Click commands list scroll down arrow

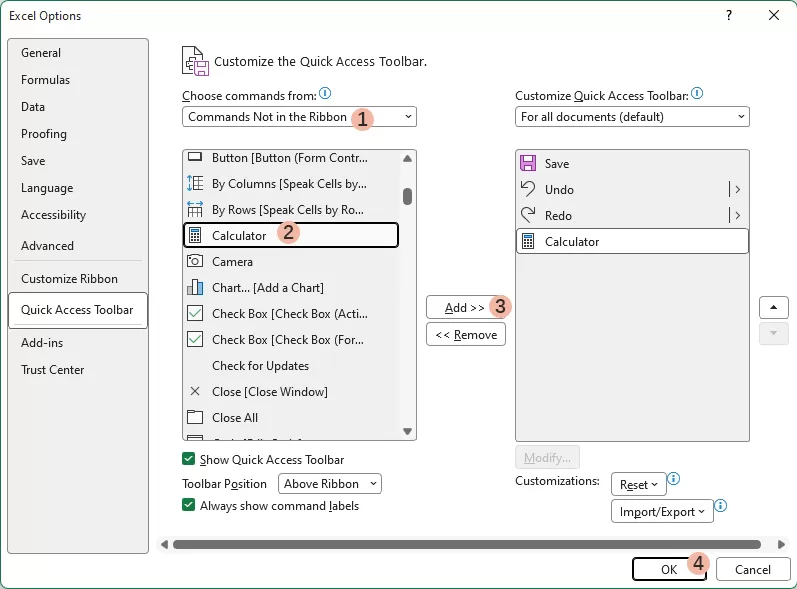click(x=407, y=431)
